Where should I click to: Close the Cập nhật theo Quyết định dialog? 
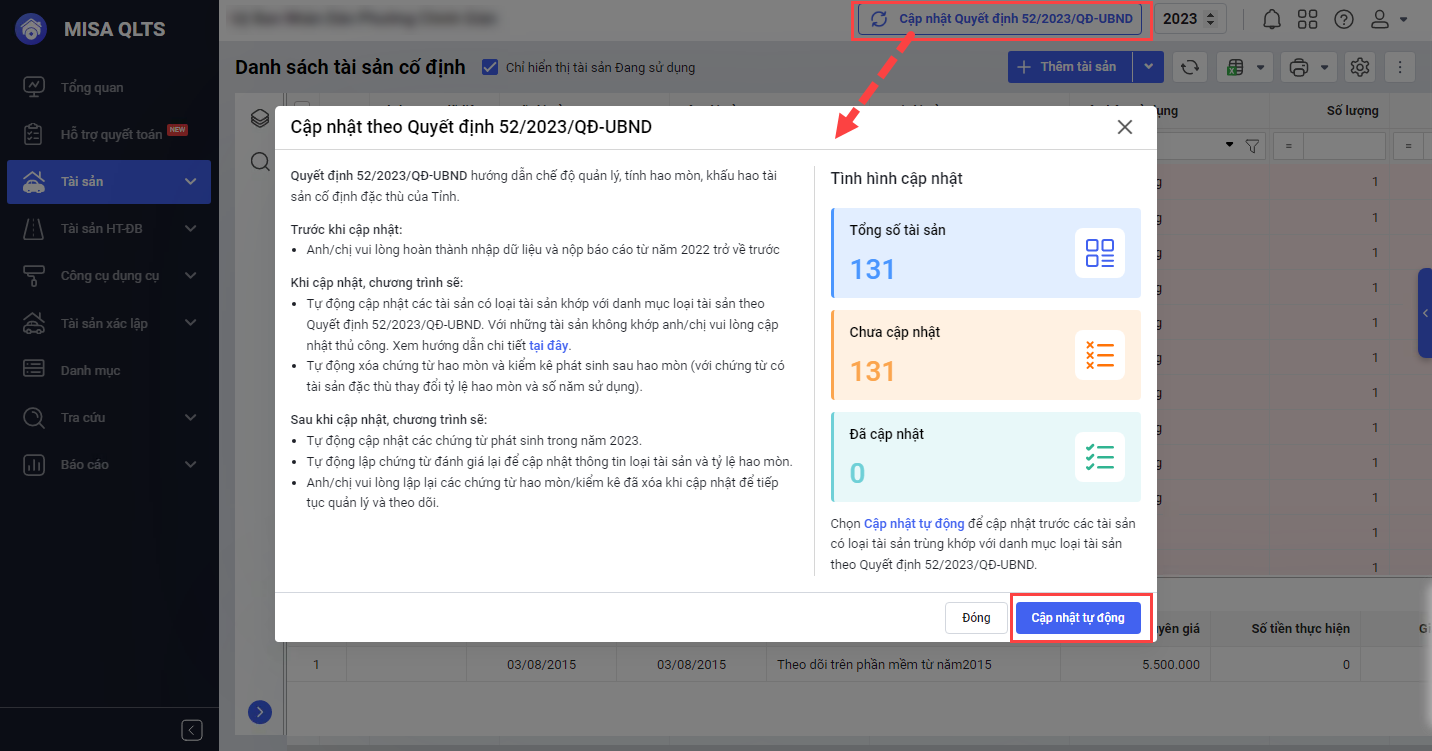1125,127
